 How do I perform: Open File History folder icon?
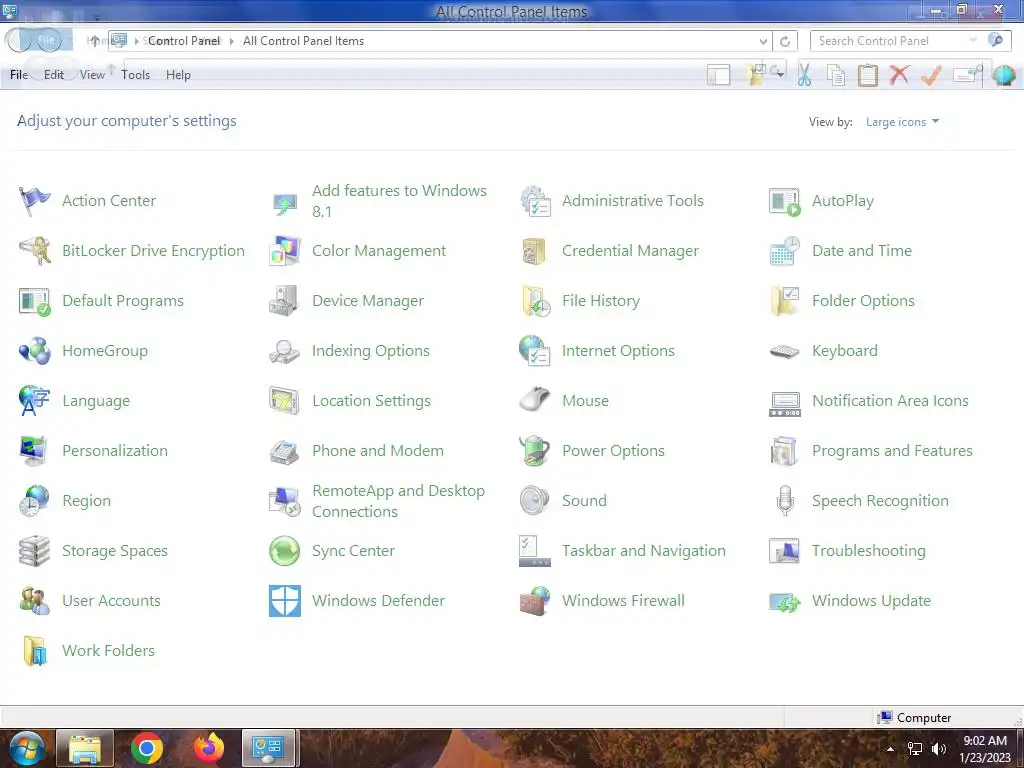tap(536, 301)
